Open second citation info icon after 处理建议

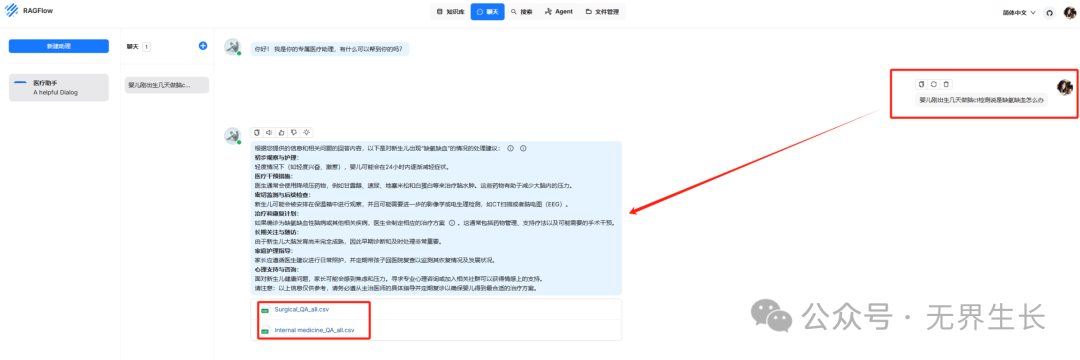coord(523,148)
